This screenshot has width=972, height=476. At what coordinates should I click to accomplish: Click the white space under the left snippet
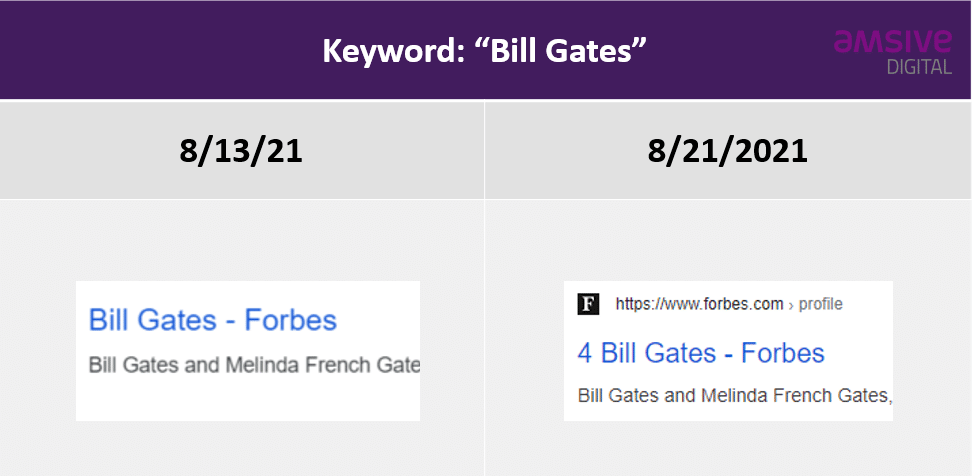(247, 400)
